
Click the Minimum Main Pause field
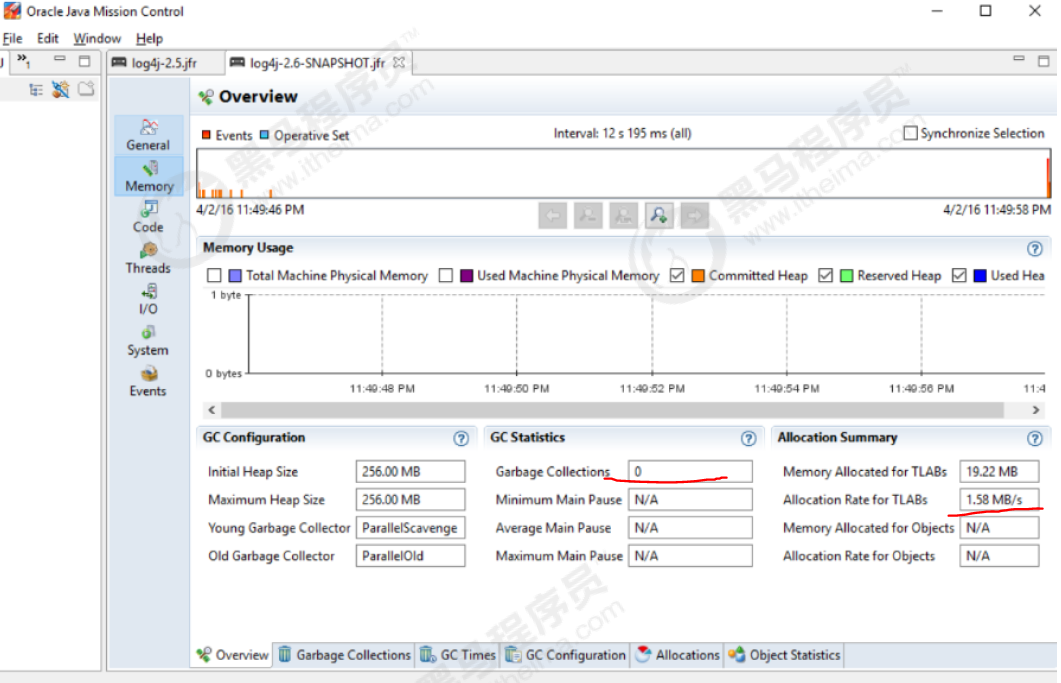tap(690, 500)
